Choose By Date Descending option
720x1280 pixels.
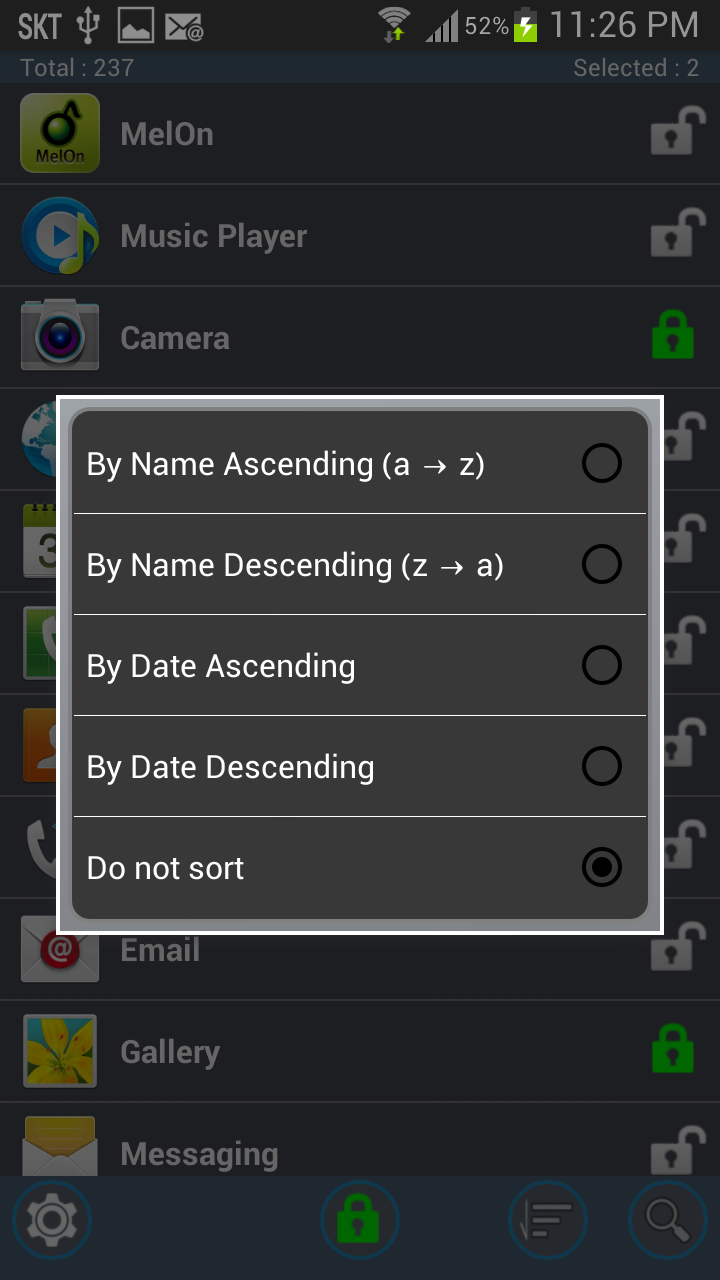tap(360, 767)
